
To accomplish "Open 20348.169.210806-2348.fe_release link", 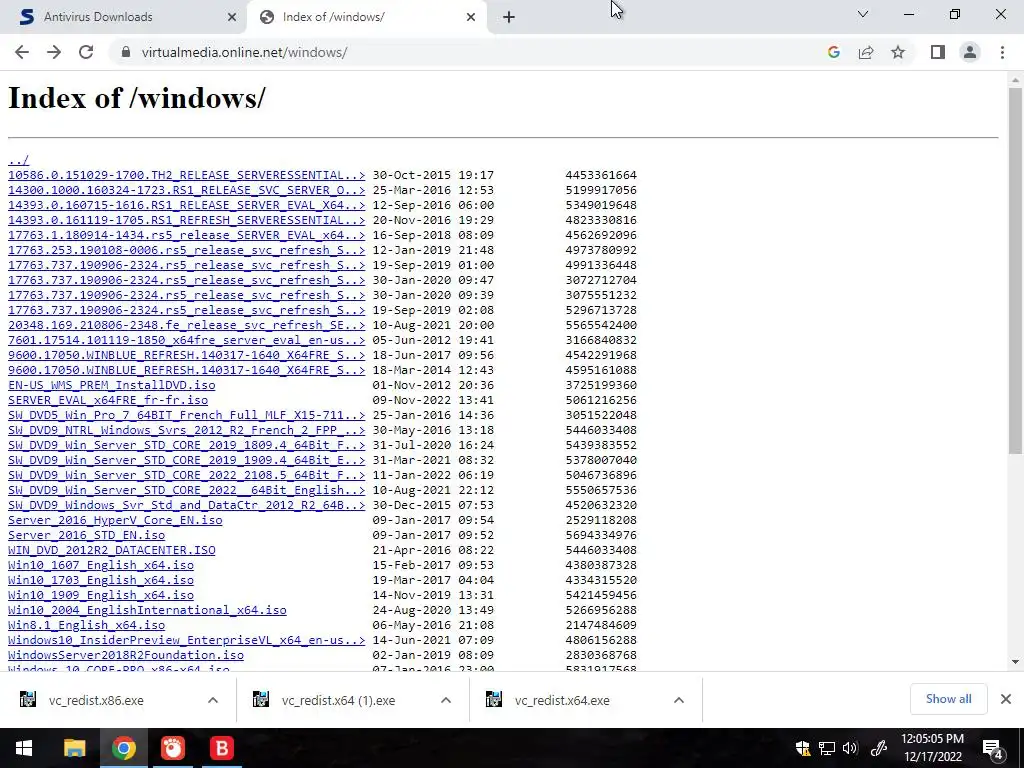I will tap(186, 325).
